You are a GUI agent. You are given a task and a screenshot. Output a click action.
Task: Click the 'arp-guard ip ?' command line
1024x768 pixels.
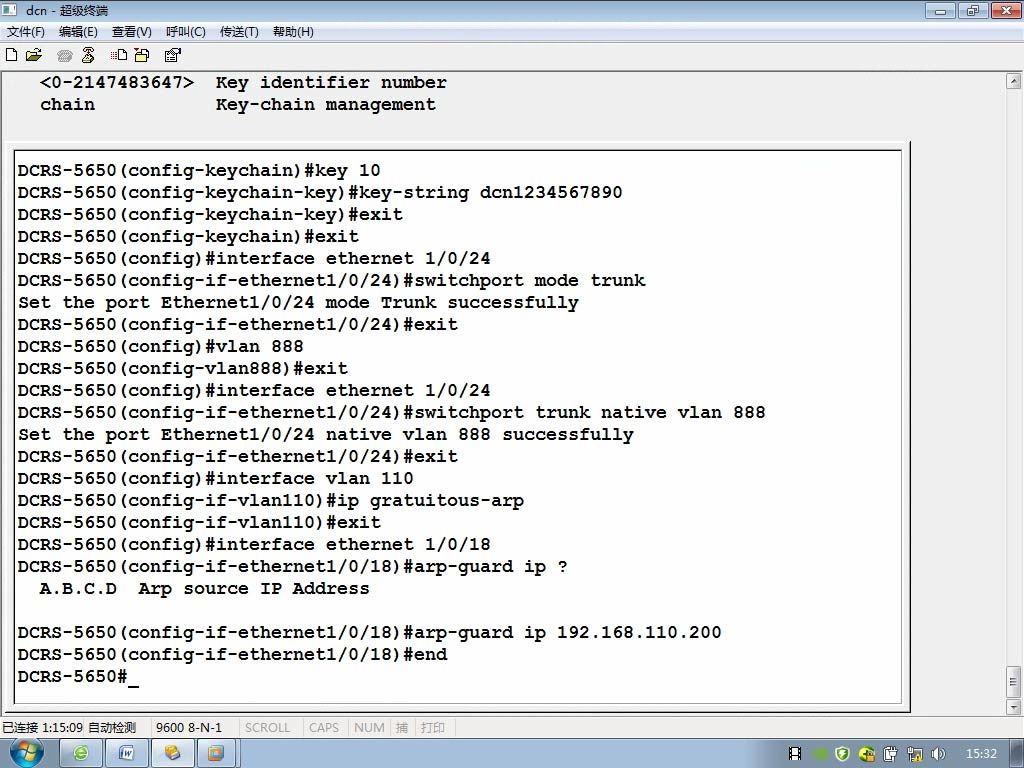[293, 567]
